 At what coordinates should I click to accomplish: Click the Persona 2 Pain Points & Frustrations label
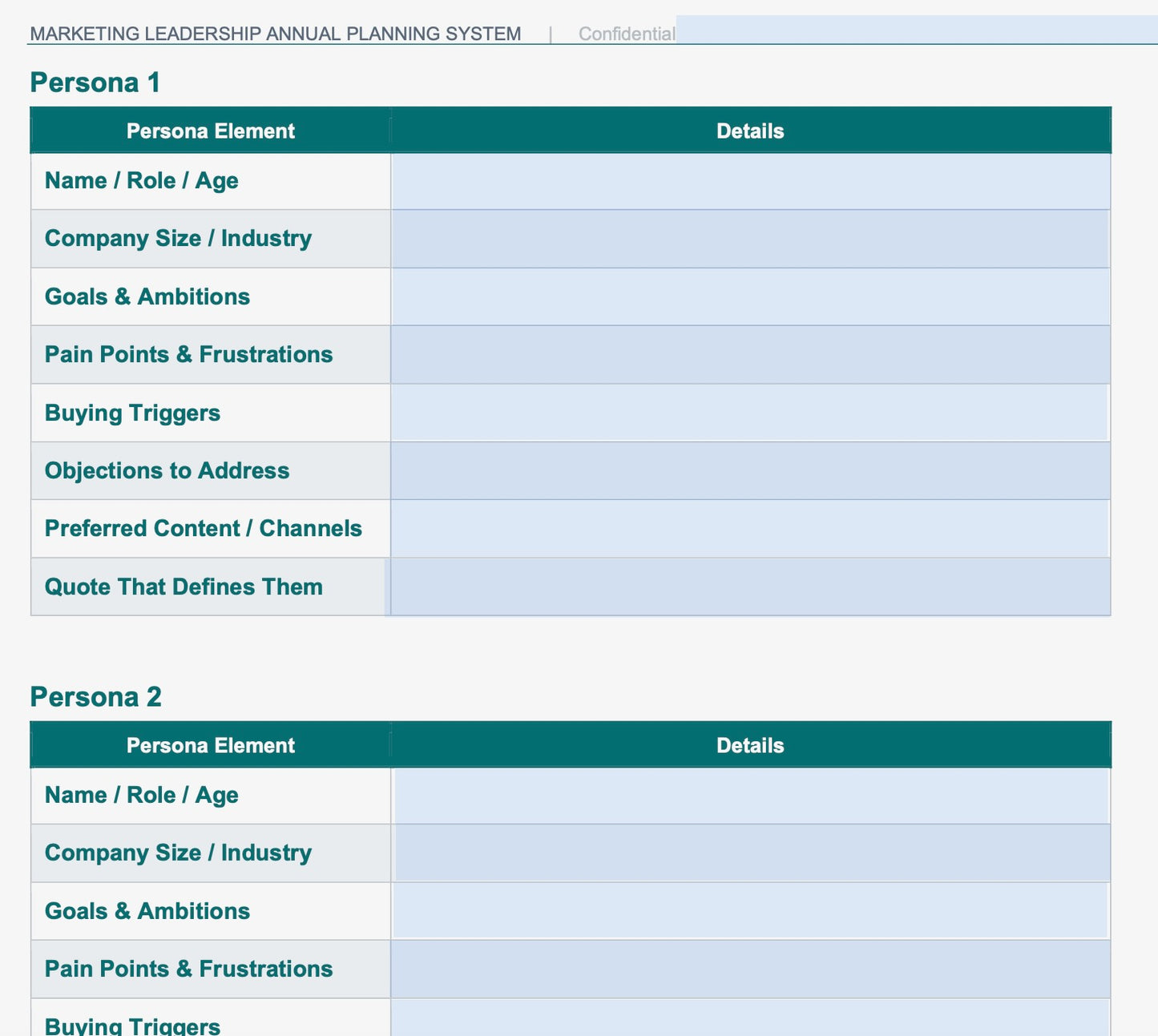(188, 969)
